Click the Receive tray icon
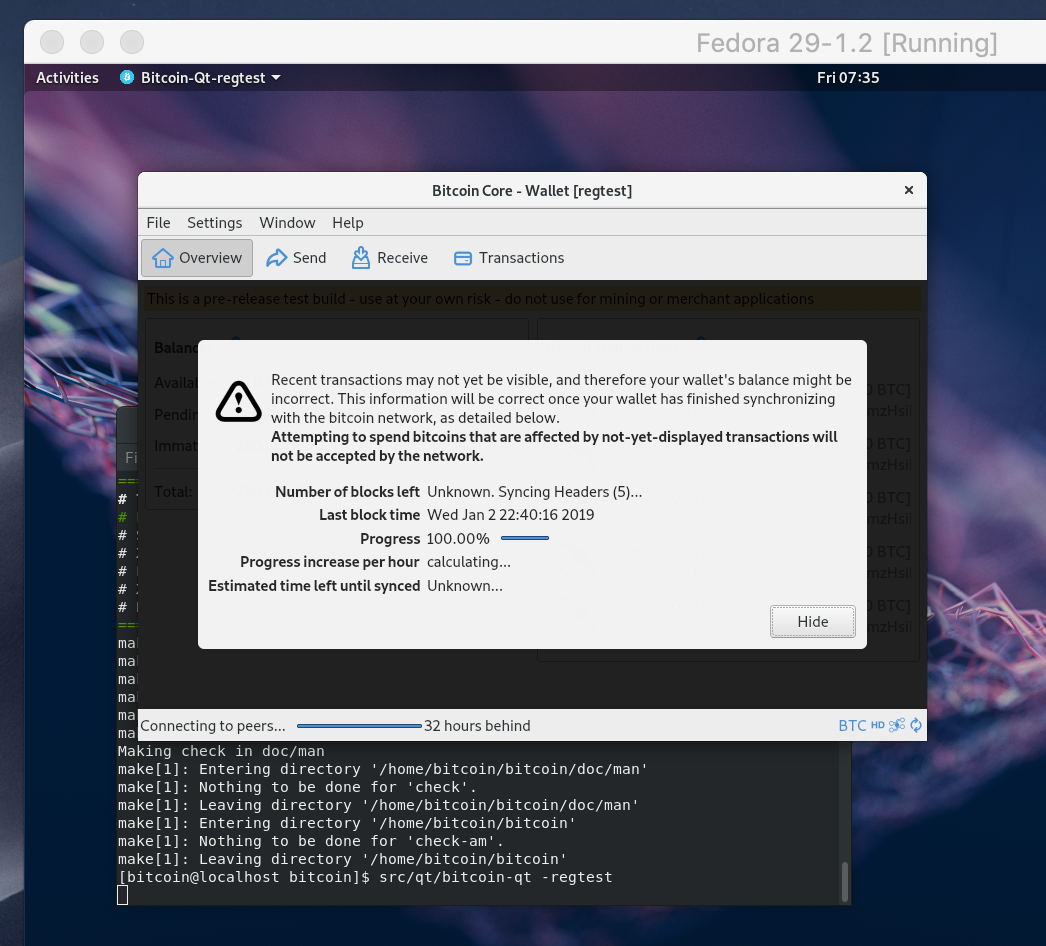The width and height of the screenshot is (1046, 946). [x=361, y=258]
